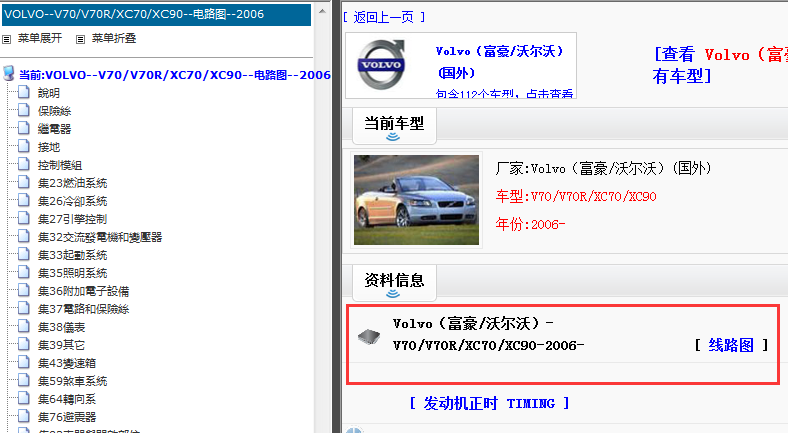Click the Volvo V70/V70R/XC70/XC90-2006- data entry text
Image resolution: width=788 pixels, height=433 pixels.
pos(488,334)
